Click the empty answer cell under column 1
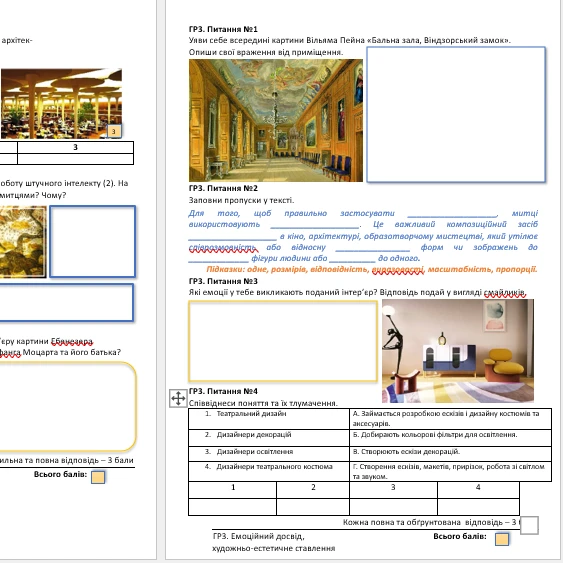 (x=232, y=507)
